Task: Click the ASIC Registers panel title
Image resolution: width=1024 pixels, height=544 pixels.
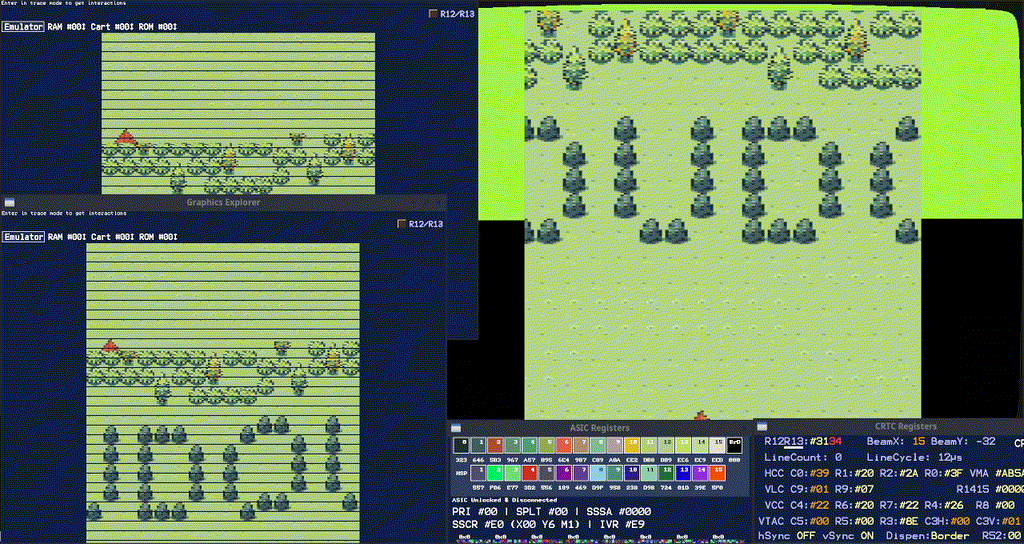Action: click(x=598, y=428)
